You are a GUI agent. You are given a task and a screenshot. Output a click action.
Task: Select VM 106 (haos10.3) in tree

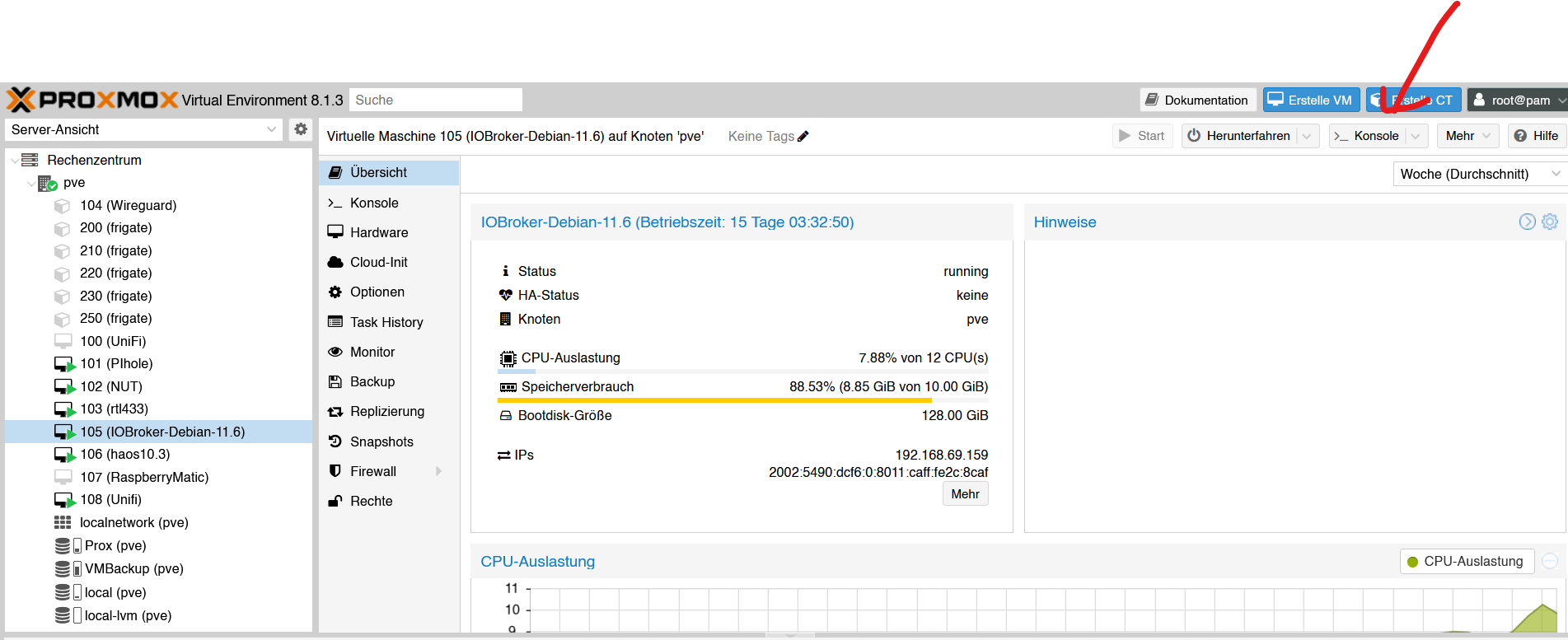pos(125,455)
